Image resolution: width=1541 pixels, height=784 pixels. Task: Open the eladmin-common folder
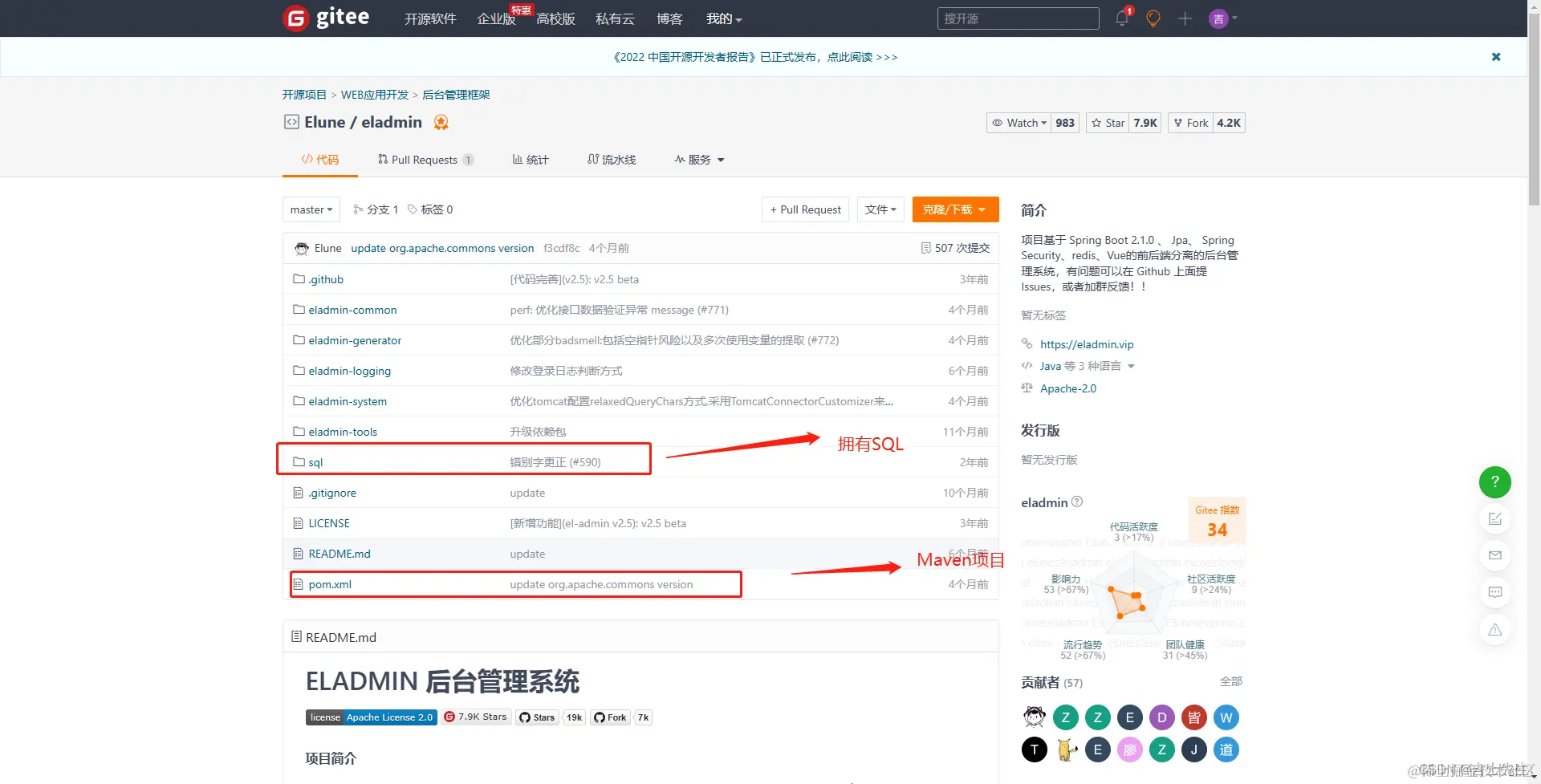click(x=352, y=310)
